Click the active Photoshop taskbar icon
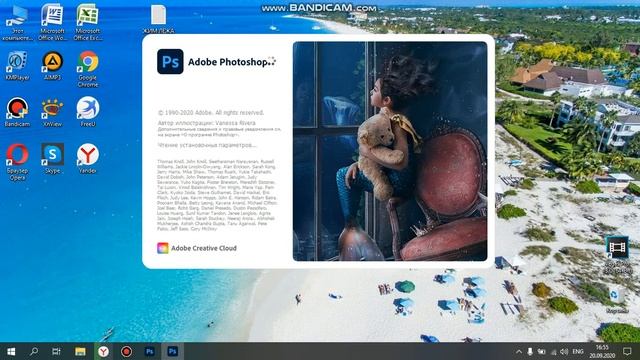Viewport: 640px width, 360px height. 172,351
